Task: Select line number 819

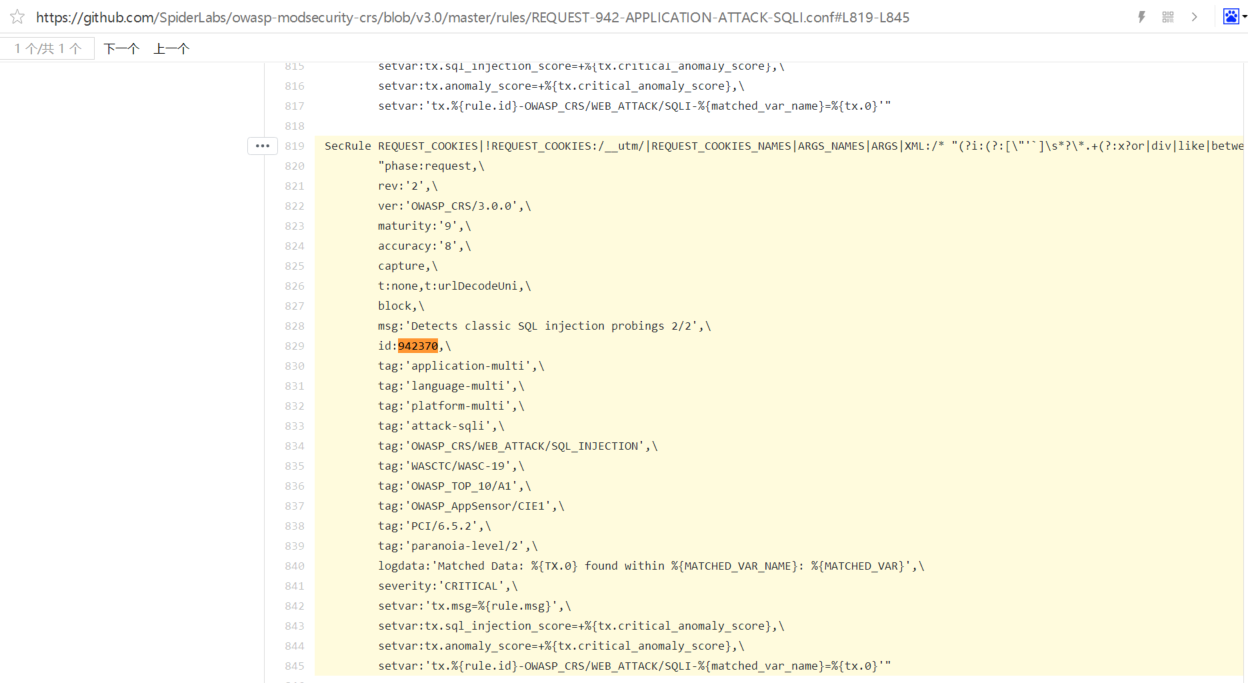Action: click(294, 146)
